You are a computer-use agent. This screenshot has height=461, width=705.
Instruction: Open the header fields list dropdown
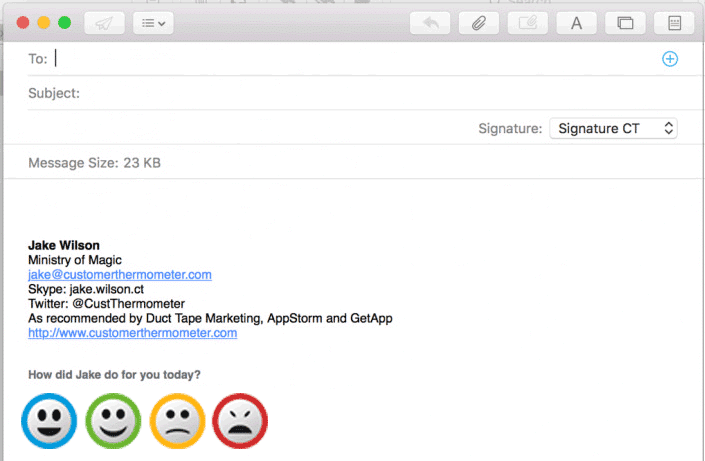point(153,23)
